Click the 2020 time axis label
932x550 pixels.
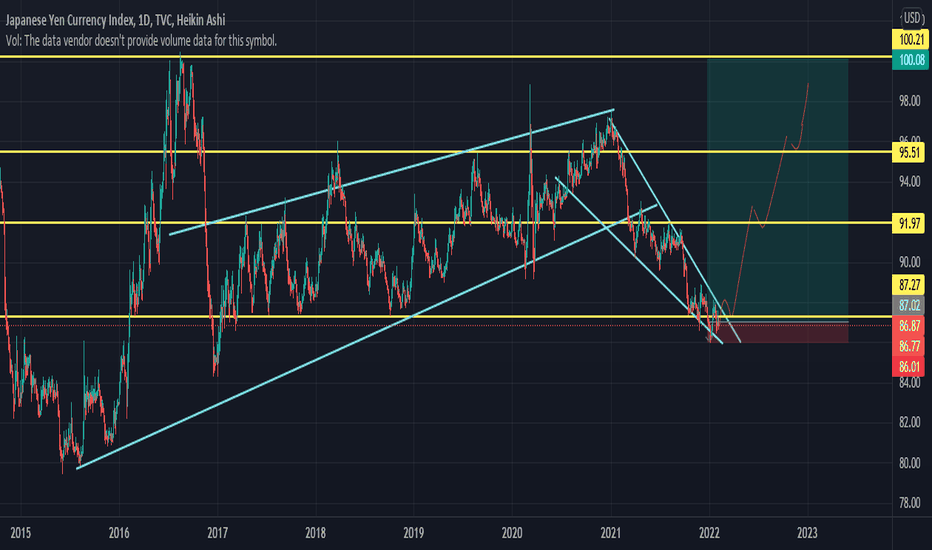coord(512,533)
